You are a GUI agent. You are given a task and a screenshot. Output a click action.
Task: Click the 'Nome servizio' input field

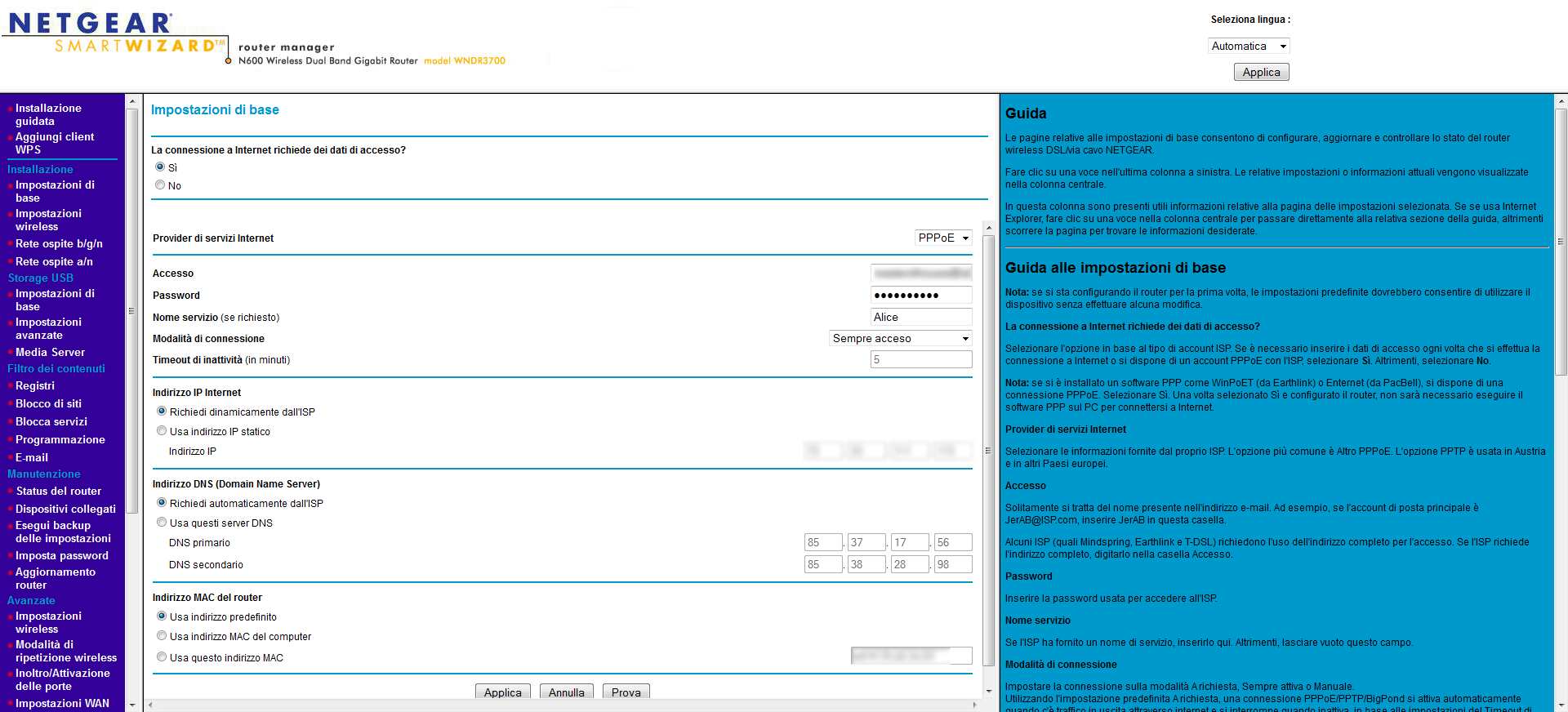(920, 317)
